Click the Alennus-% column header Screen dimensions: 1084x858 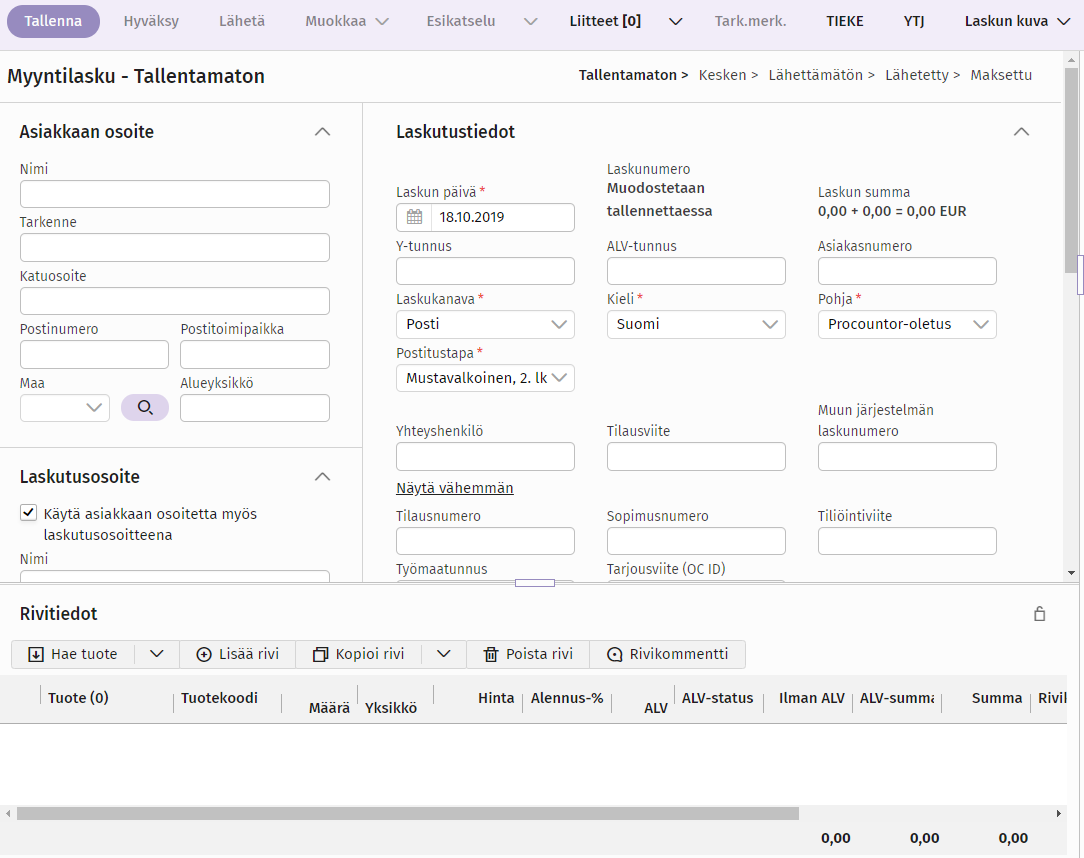[567, 698]
